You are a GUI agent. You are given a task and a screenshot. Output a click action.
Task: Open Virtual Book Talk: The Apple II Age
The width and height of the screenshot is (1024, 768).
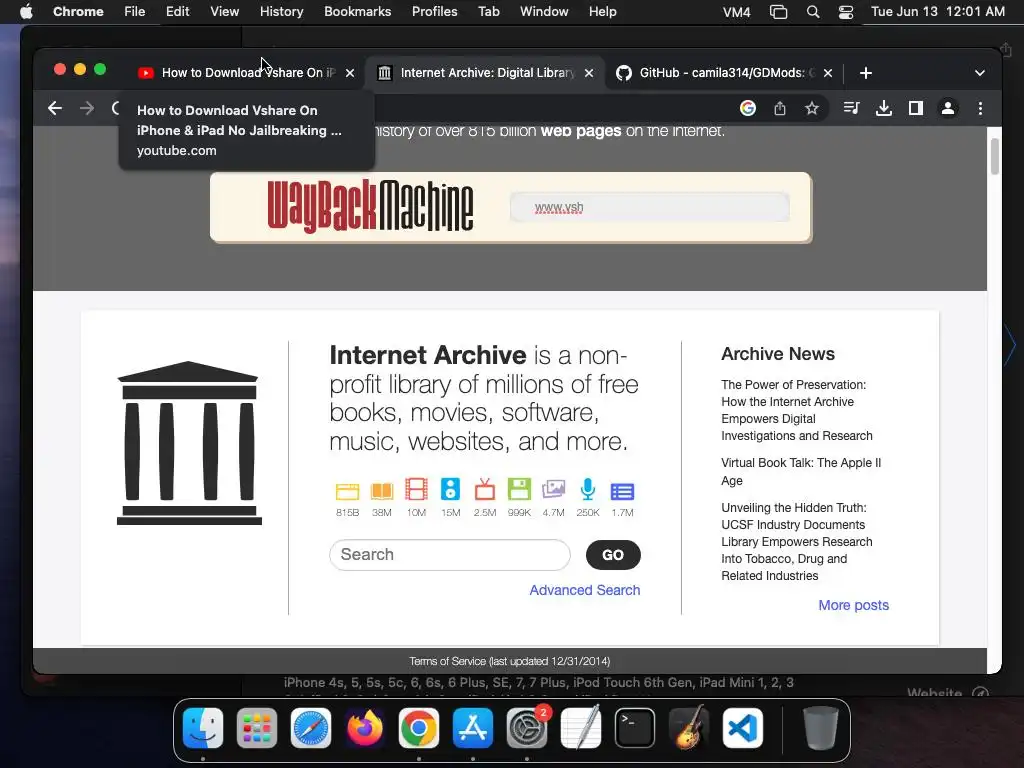801,472
